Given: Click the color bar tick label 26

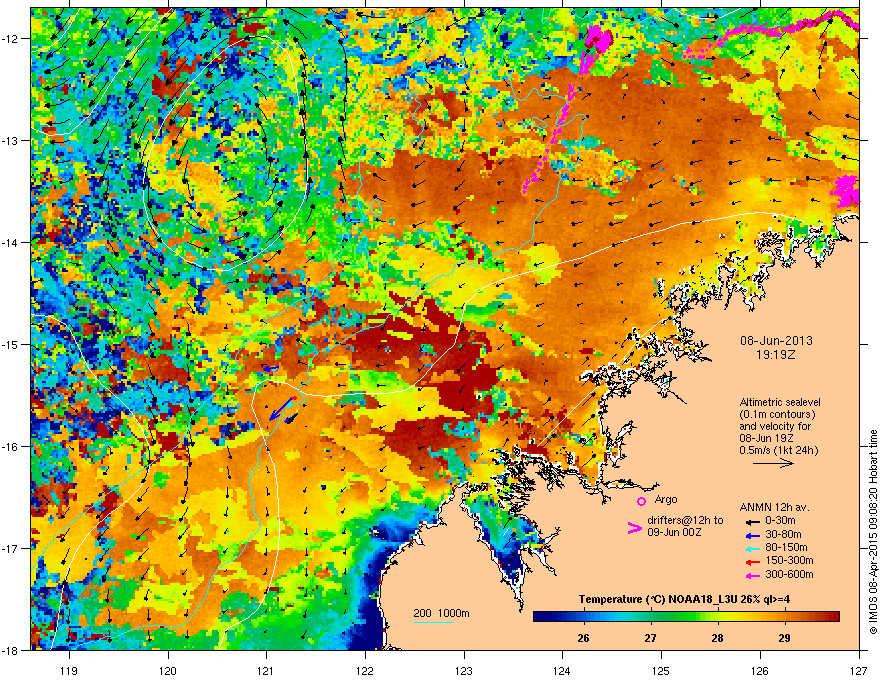Looking at the screenshot, I should (584, 638).
